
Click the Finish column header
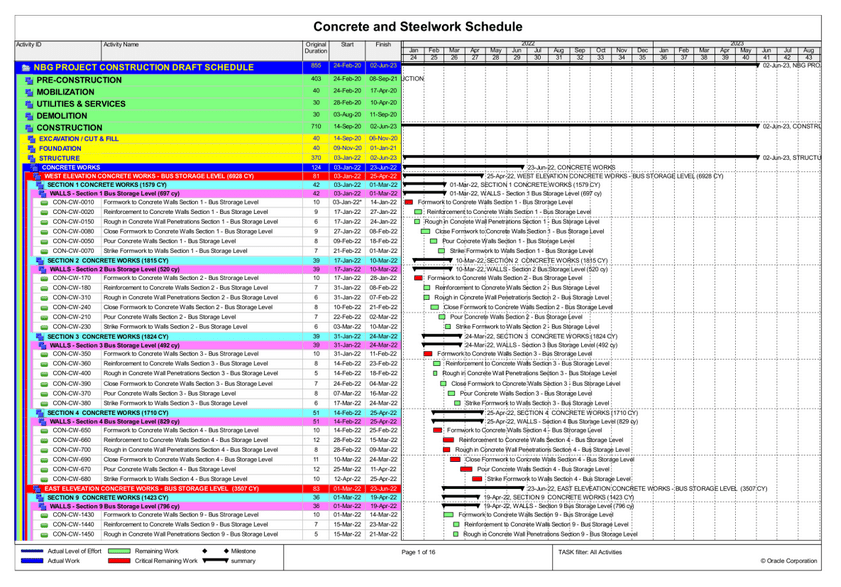(383, 50)
